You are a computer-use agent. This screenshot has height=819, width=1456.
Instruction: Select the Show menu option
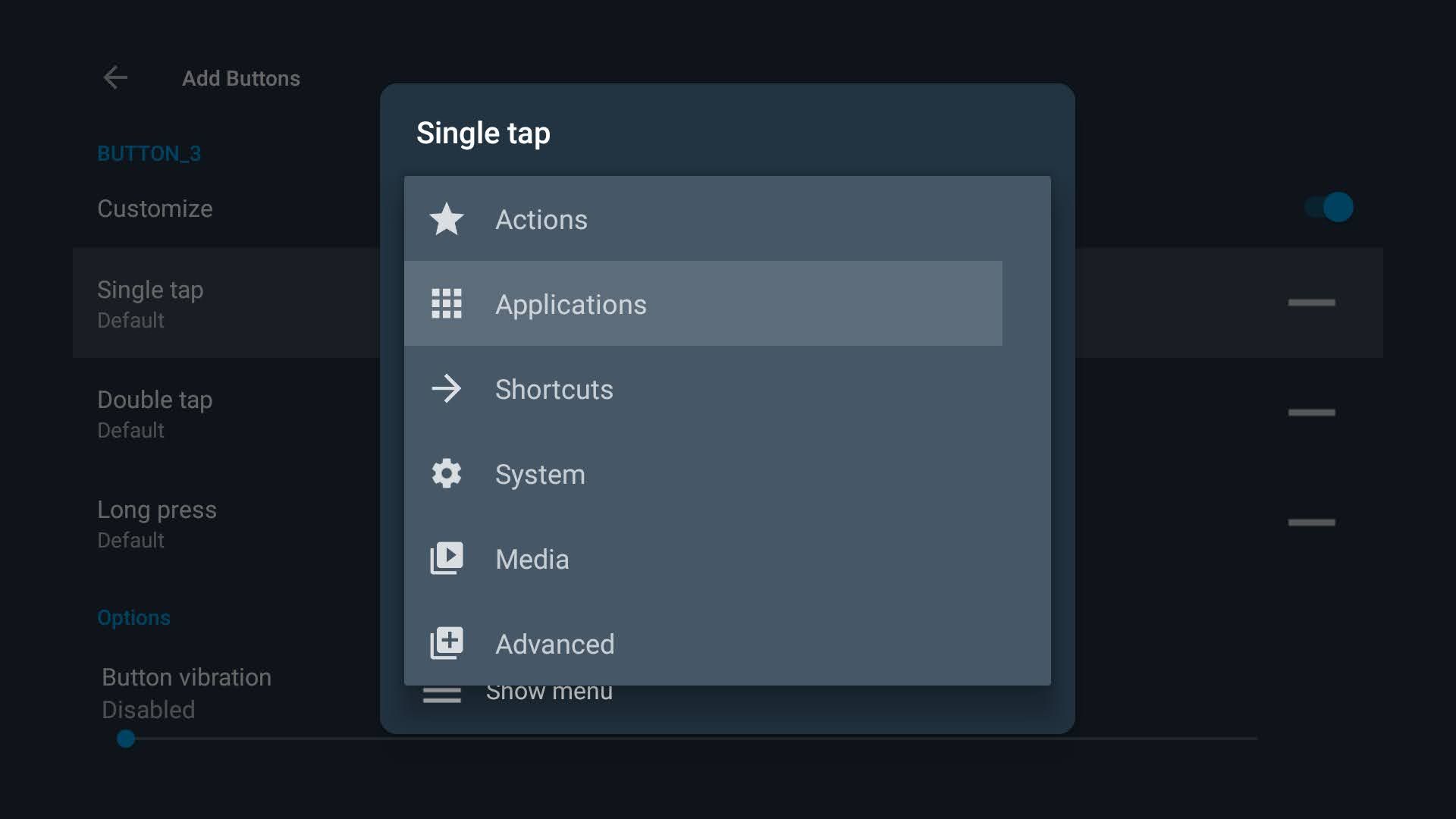point(550,691)
